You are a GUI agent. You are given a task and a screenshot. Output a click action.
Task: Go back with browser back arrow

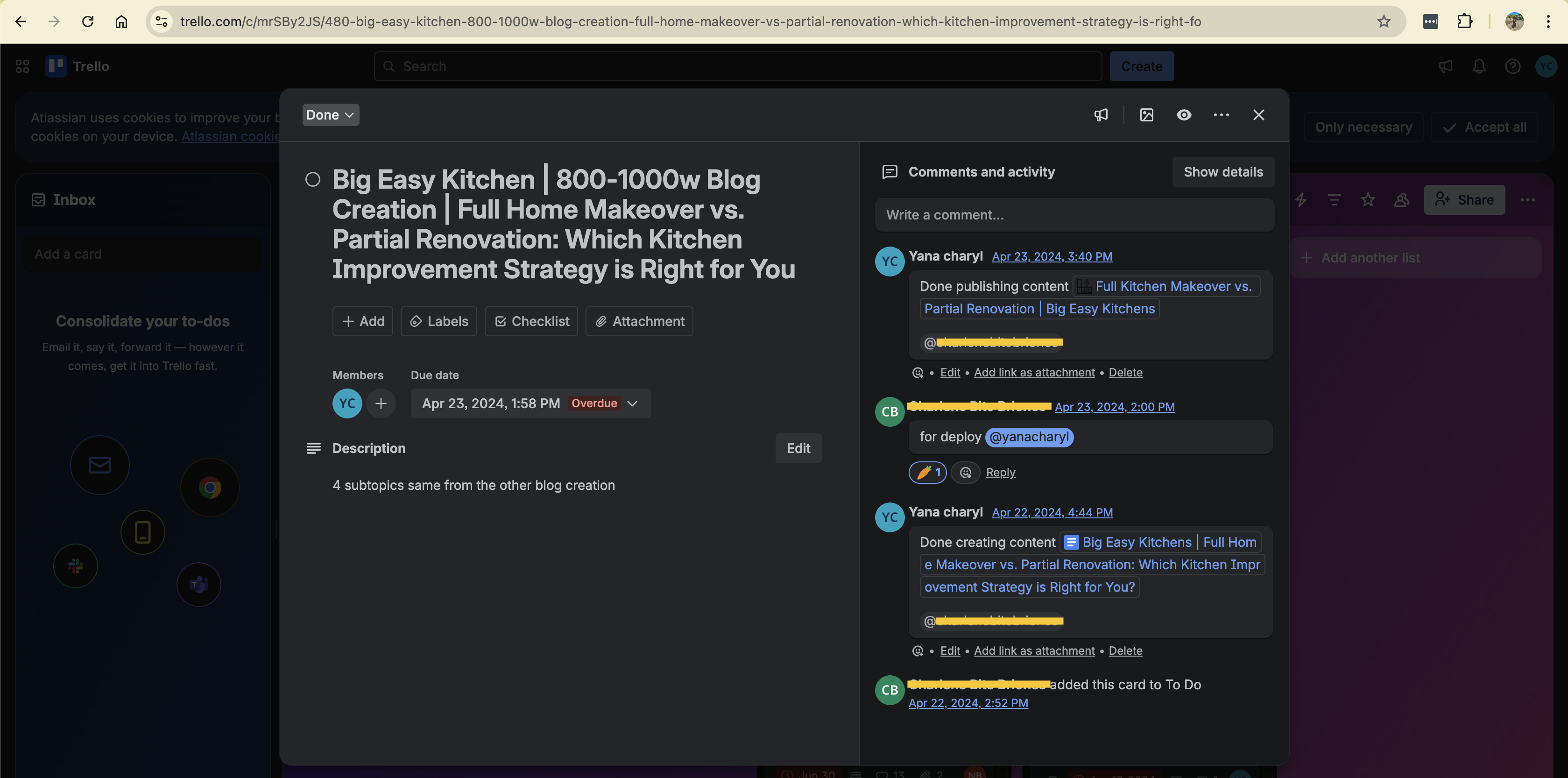tap(21, 21)
